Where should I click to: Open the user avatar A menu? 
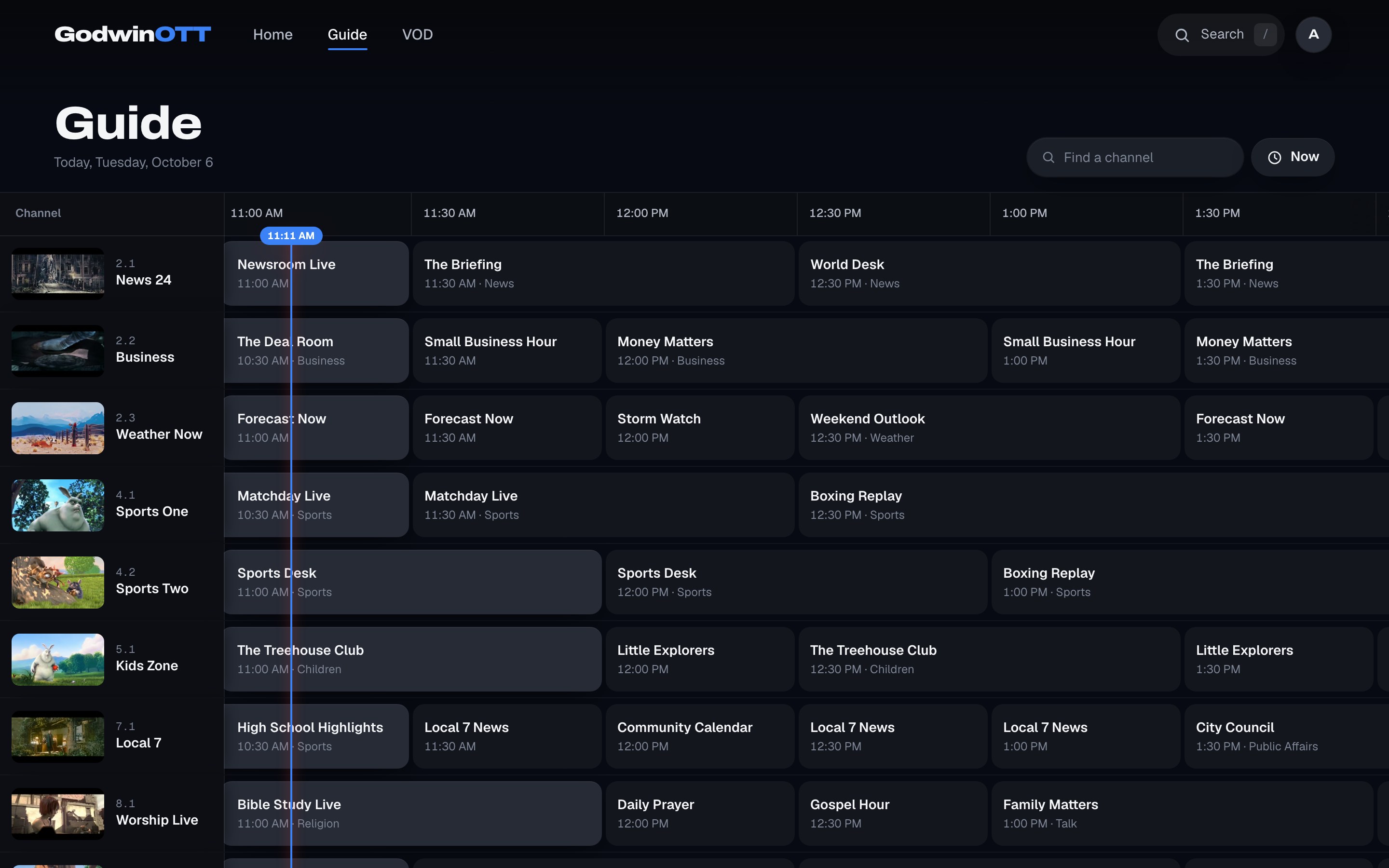[1313, 34]
